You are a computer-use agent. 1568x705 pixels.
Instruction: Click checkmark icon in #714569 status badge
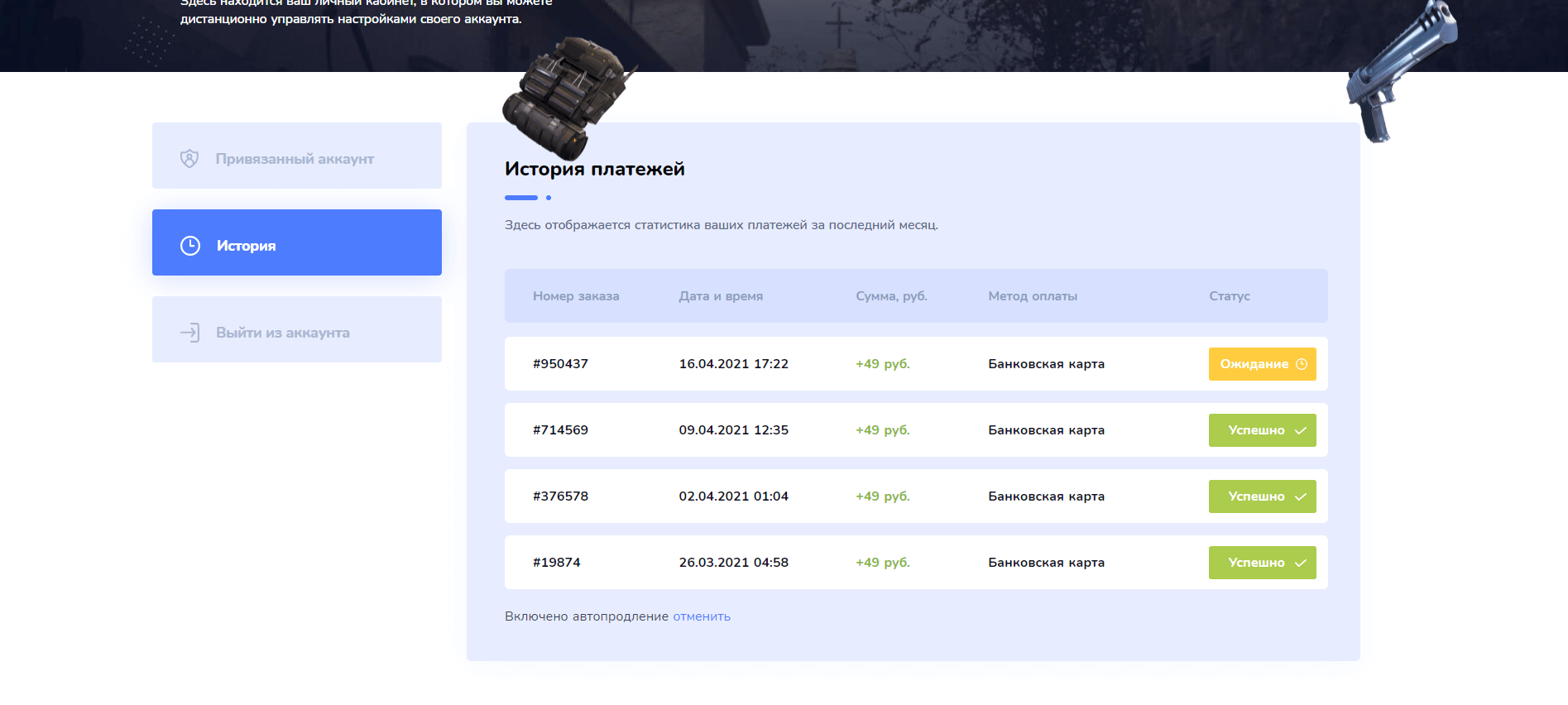(1300, 430)
